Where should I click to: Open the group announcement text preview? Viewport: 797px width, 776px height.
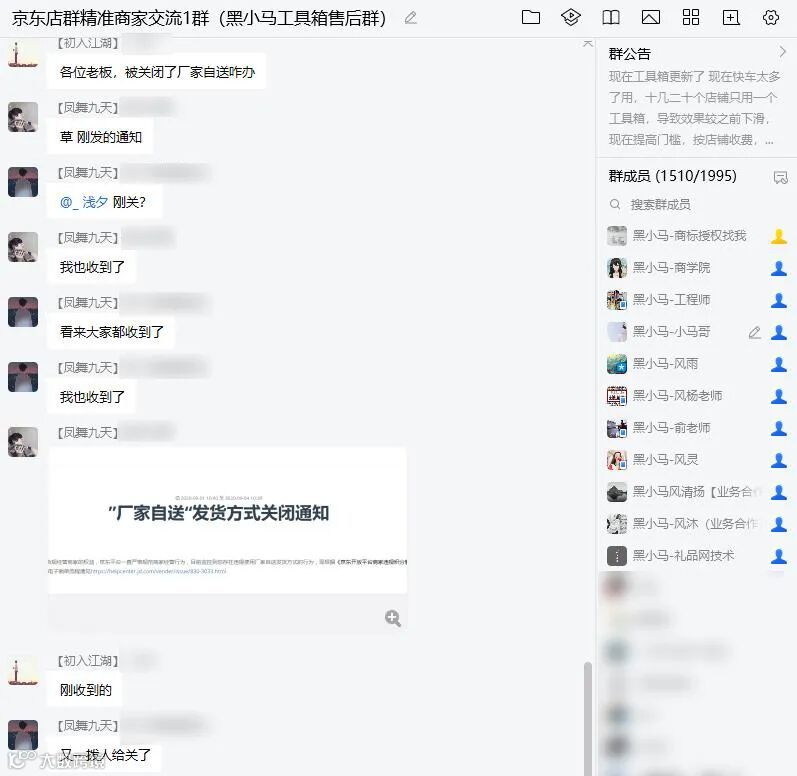[694, 108]
